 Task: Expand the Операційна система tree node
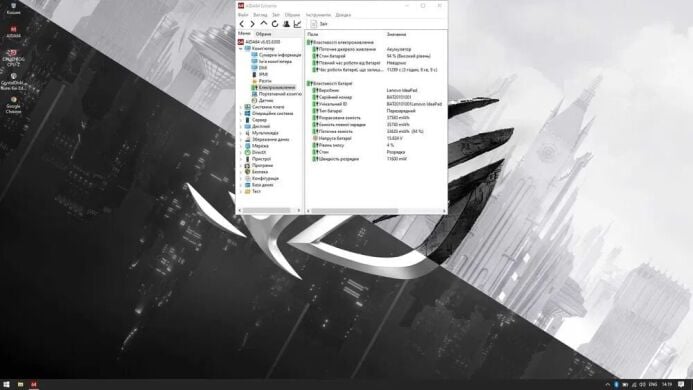pyautogui.click(x=241, y=113)
